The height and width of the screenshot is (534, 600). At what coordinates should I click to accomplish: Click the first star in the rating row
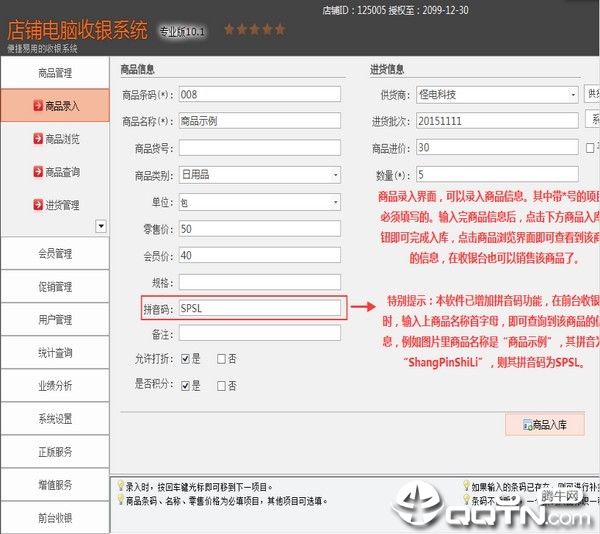229,29
